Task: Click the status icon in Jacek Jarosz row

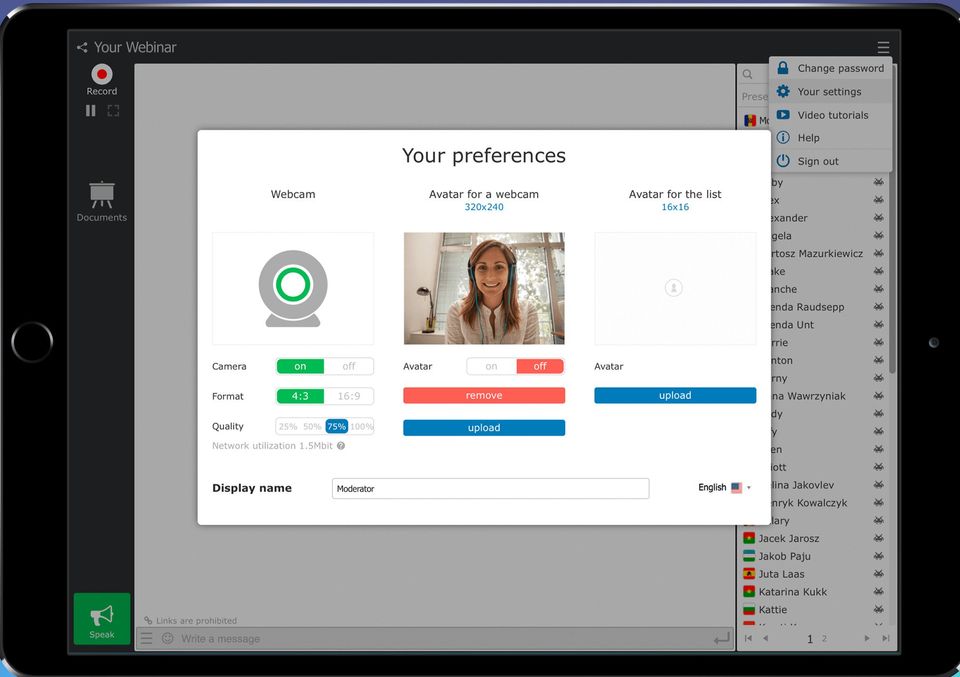Action: coord(879,538)
